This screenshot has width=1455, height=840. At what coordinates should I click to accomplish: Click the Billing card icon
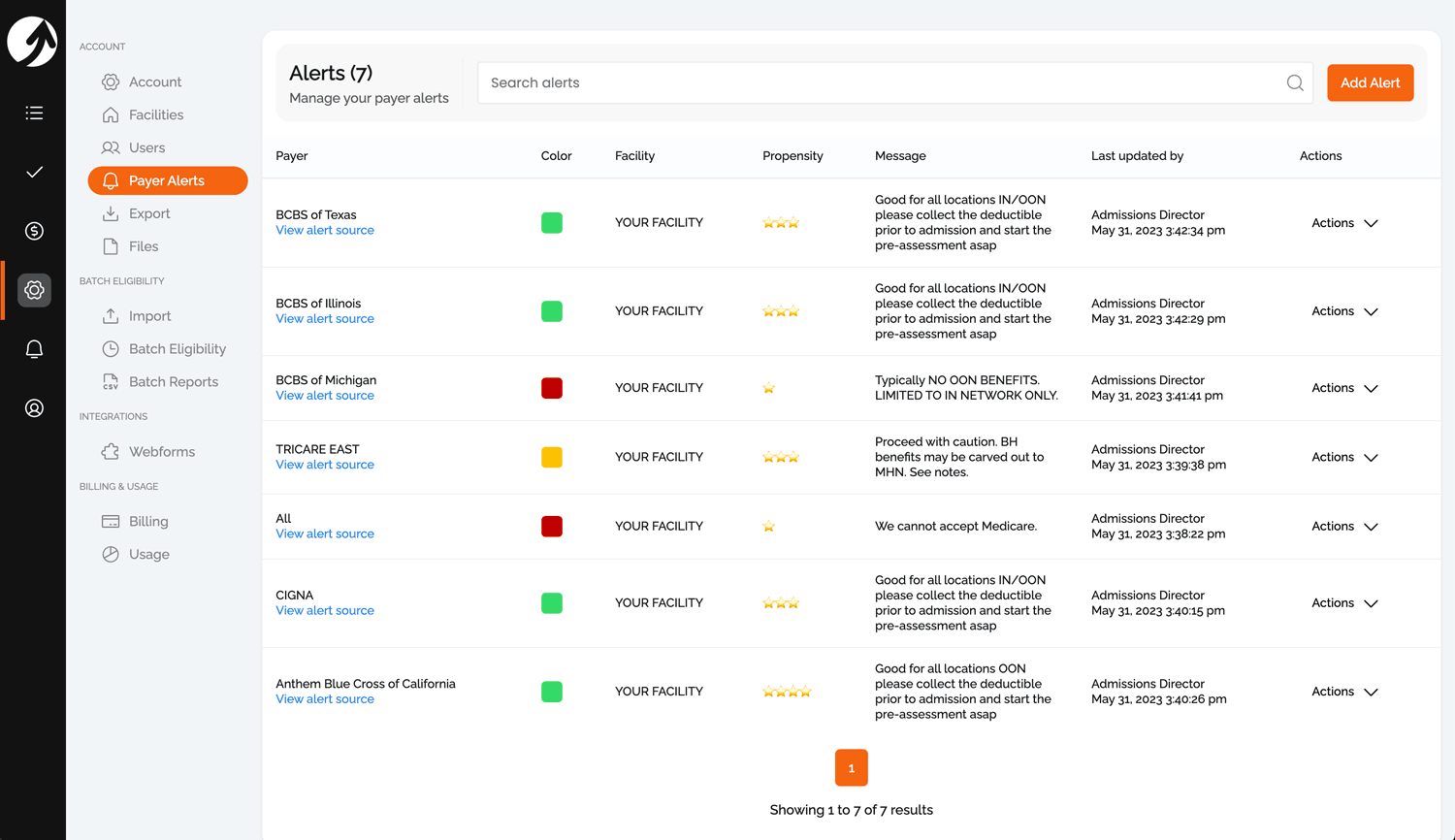click(111, 522)
